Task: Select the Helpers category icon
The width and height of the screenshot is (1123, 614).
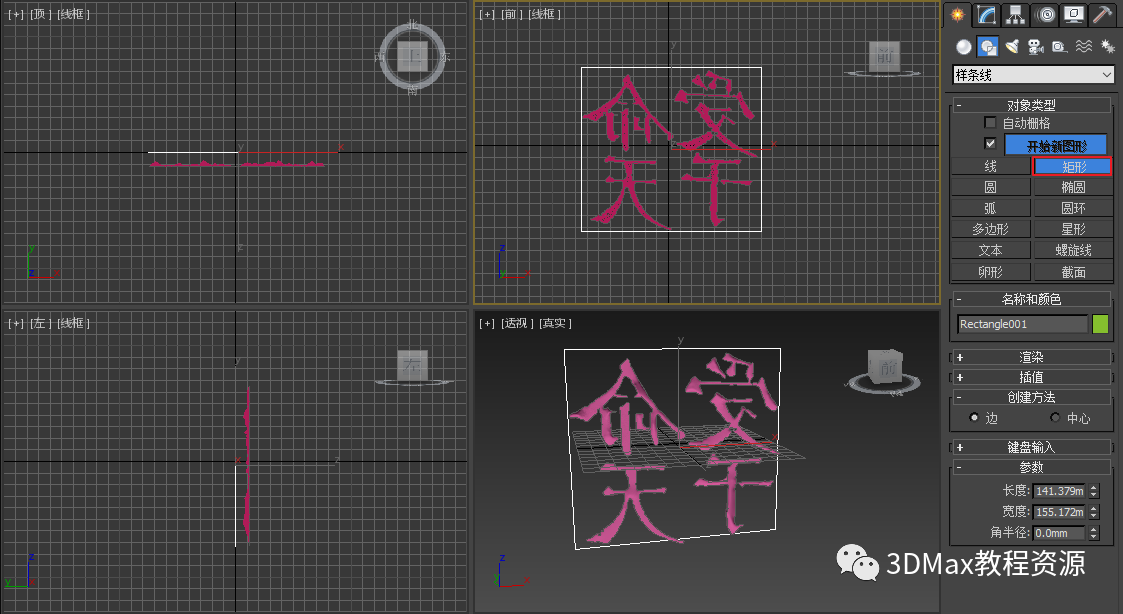Action: pyautogui.click(x=1059, y=47)
